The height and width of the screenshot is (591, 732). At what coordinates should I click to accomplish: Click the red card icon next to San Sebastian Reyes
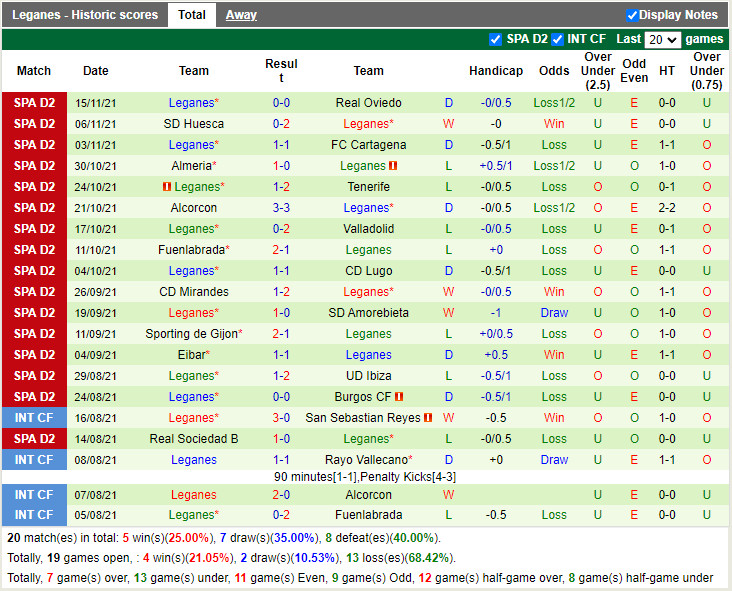(x=428, y=418)
